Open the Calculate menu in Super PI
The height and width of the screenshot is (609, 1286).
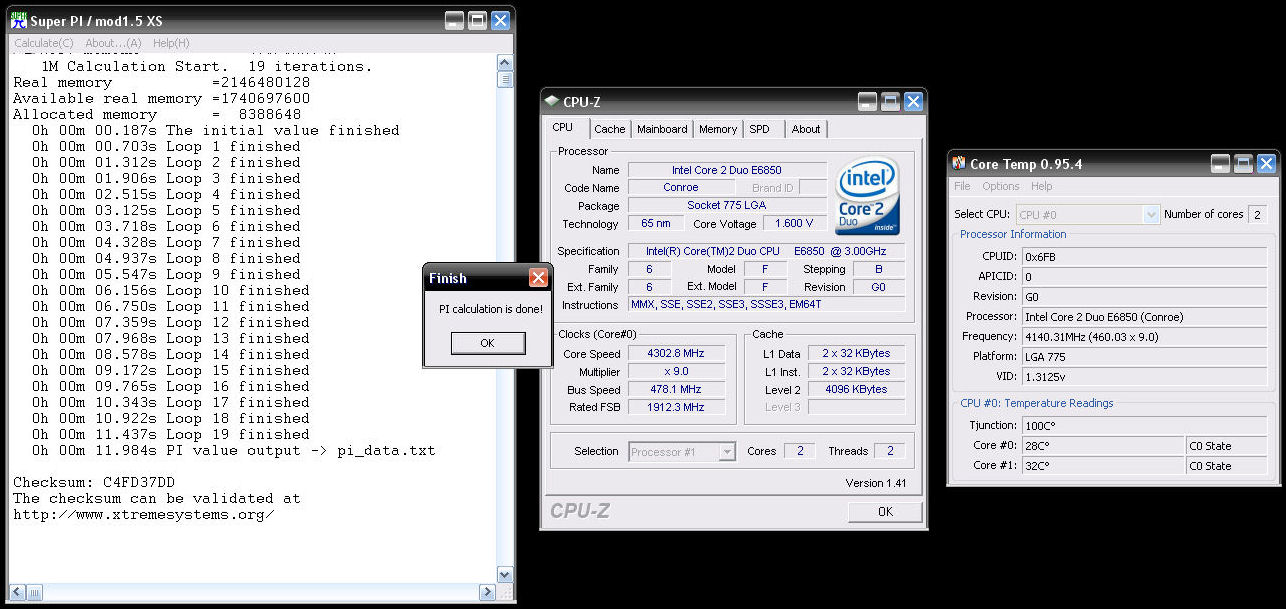coord(43,43)
